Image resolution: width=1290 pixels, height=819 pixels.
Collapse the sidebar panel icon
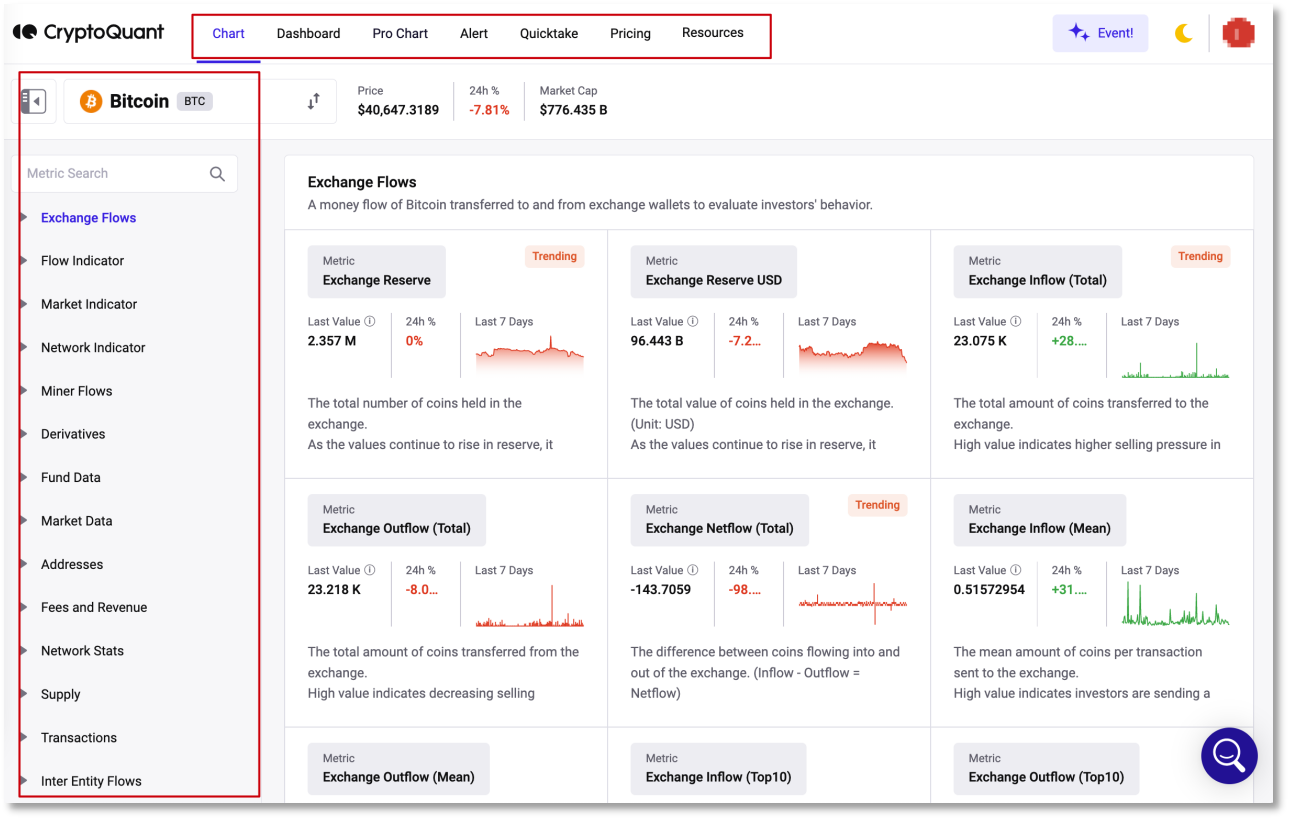[x=34, y=101]
